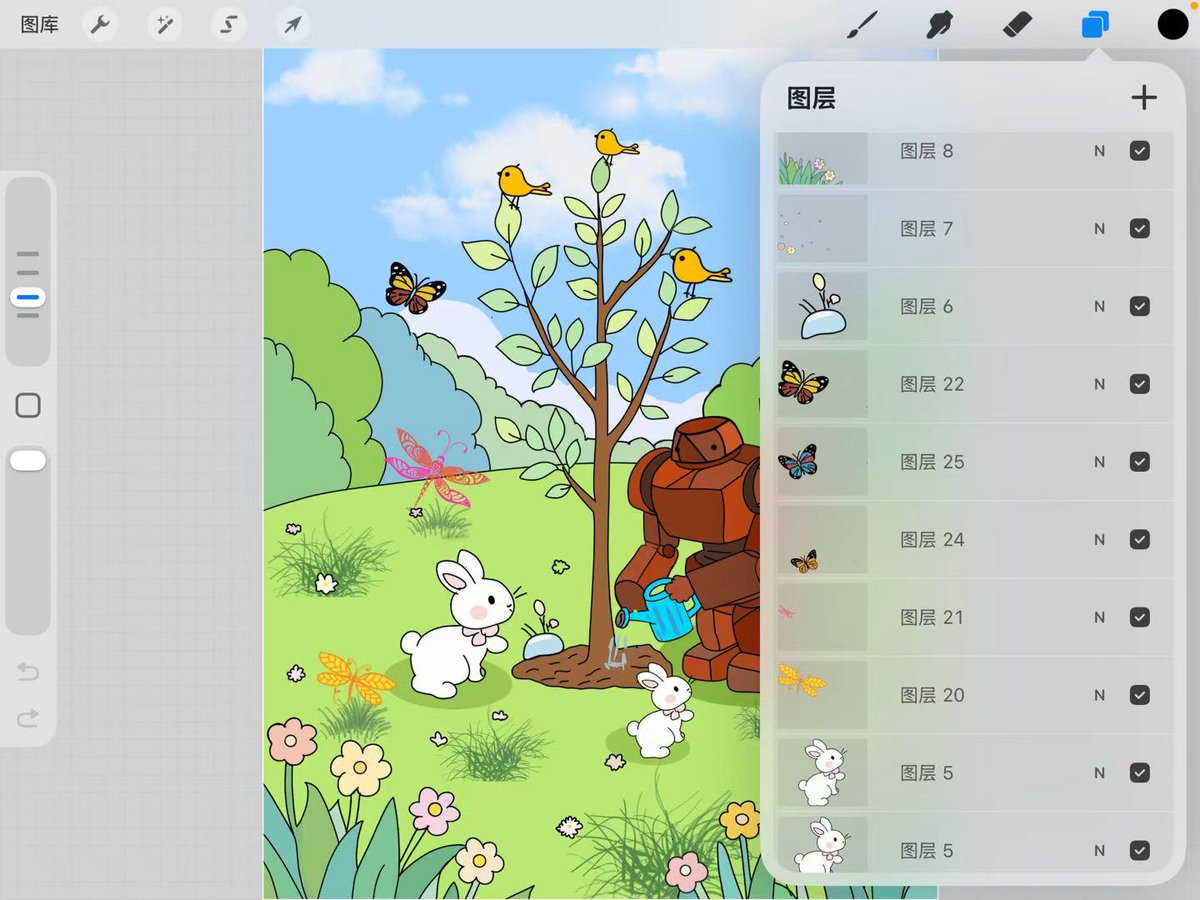
Task: Select the blue butterfly thumbnail of 图层 25
Action: click(x=822, y=462)
